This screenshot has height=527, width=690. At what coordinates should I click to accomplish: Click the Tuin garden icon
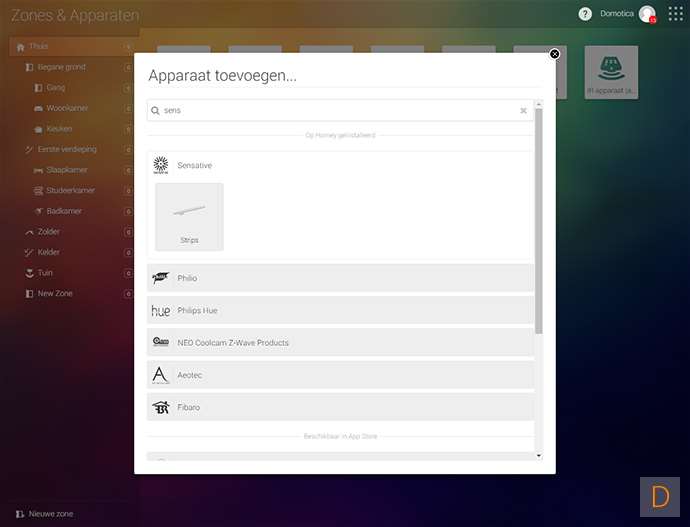tap(29, 273)
